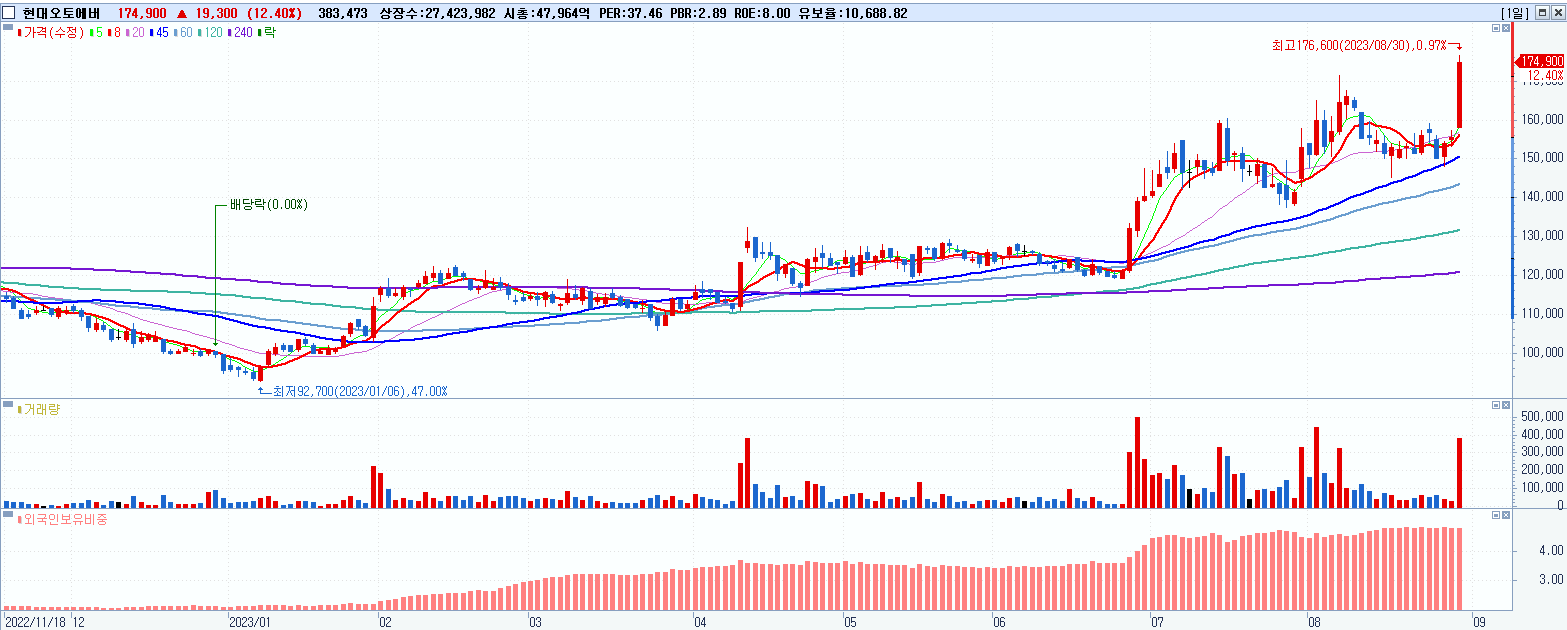Close the price chart panel
1567x630 pixels.
click(1507, 29)
